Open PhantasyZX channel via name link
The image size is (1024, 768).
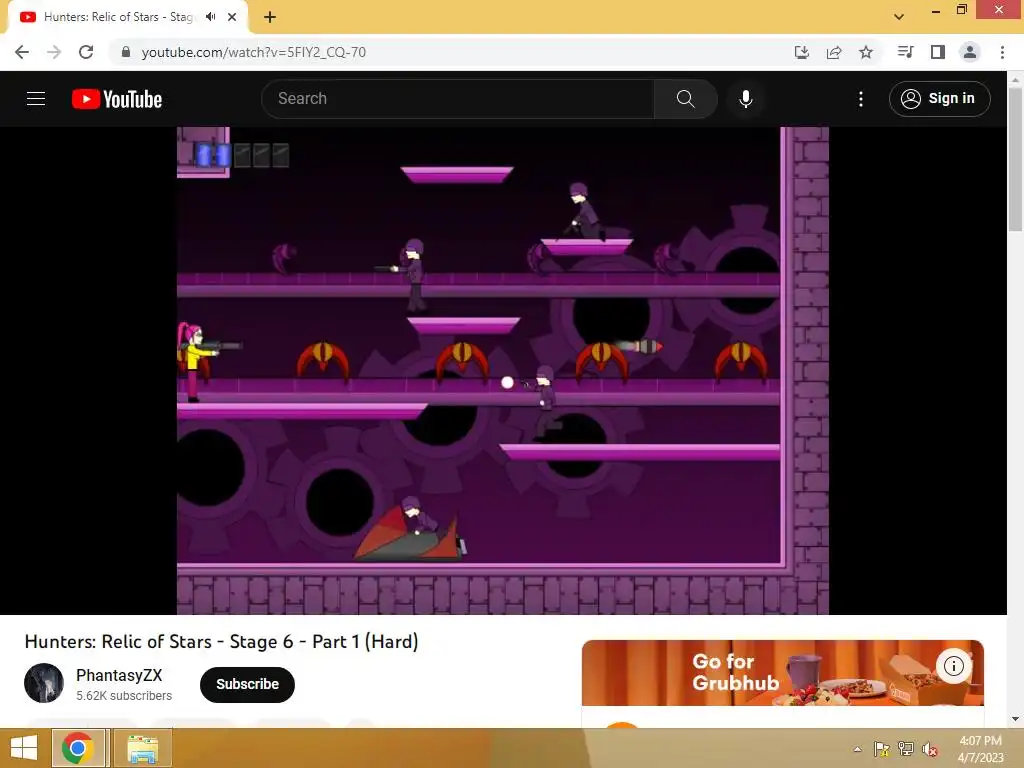point(119,675)
